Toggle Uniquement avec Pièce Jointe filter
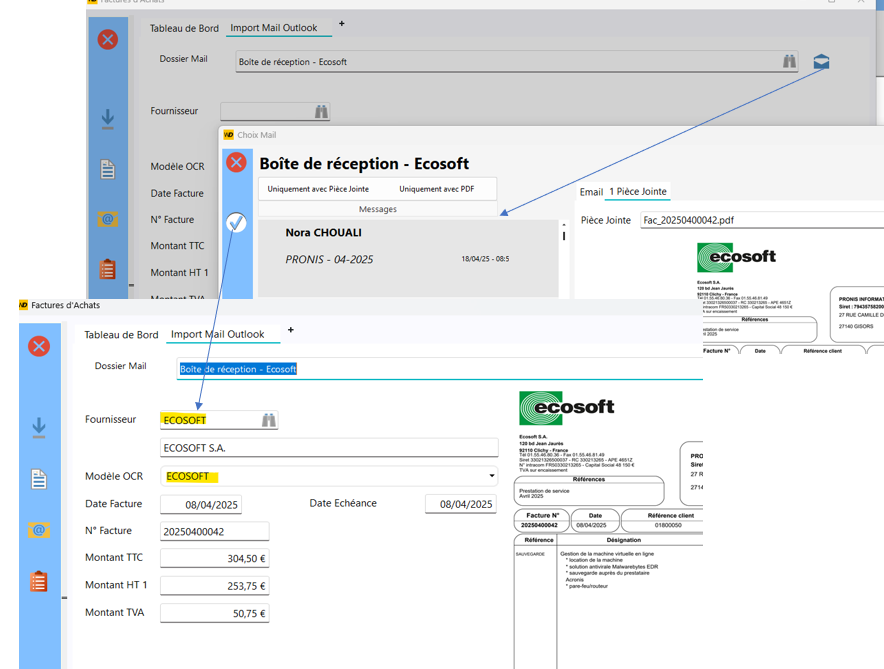Viewport: 884px width, 669px height. coord(318,189)
